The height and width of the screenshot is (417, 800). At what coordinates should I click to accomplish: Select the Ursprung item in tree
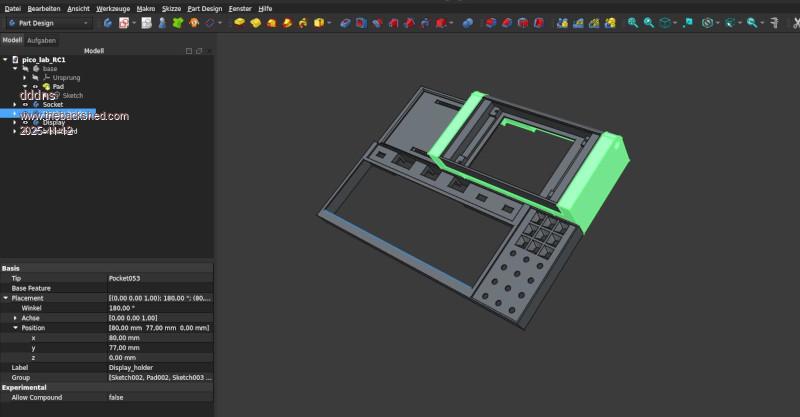66,77
